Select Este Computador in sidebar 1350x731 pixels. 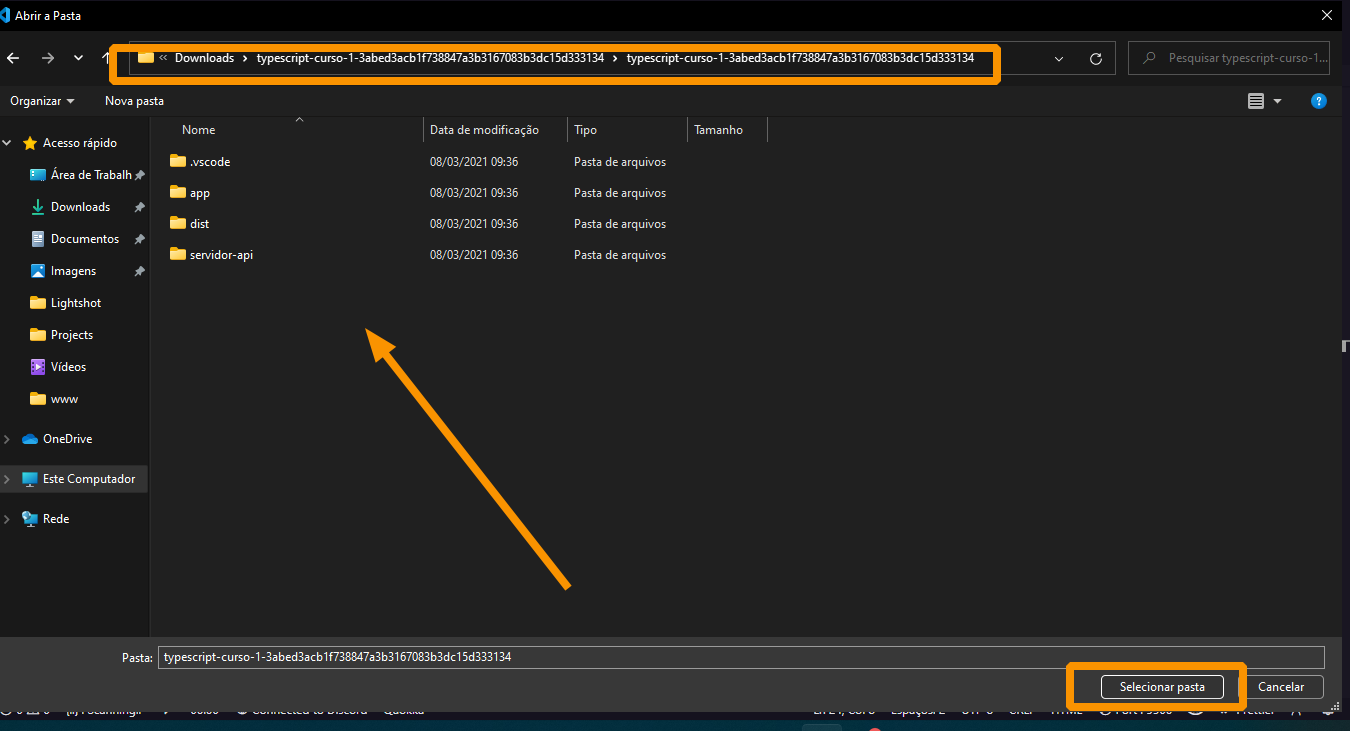click(x=89, y=479)
